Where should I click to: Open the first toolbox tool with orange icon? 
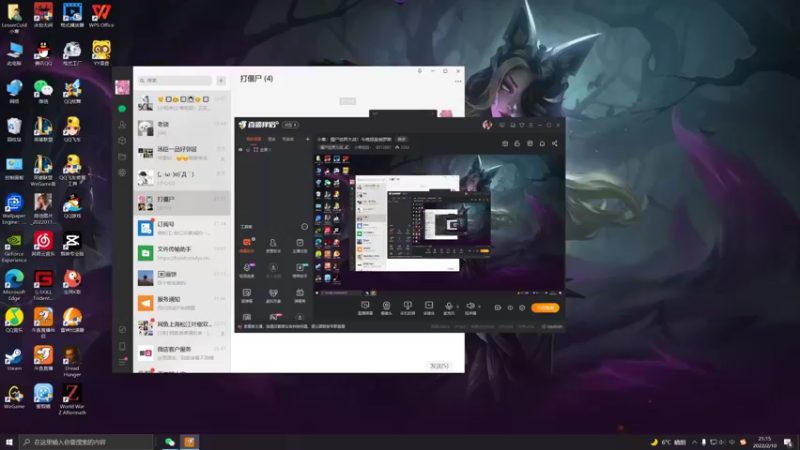pyautogui.click(x=247, y=243)
